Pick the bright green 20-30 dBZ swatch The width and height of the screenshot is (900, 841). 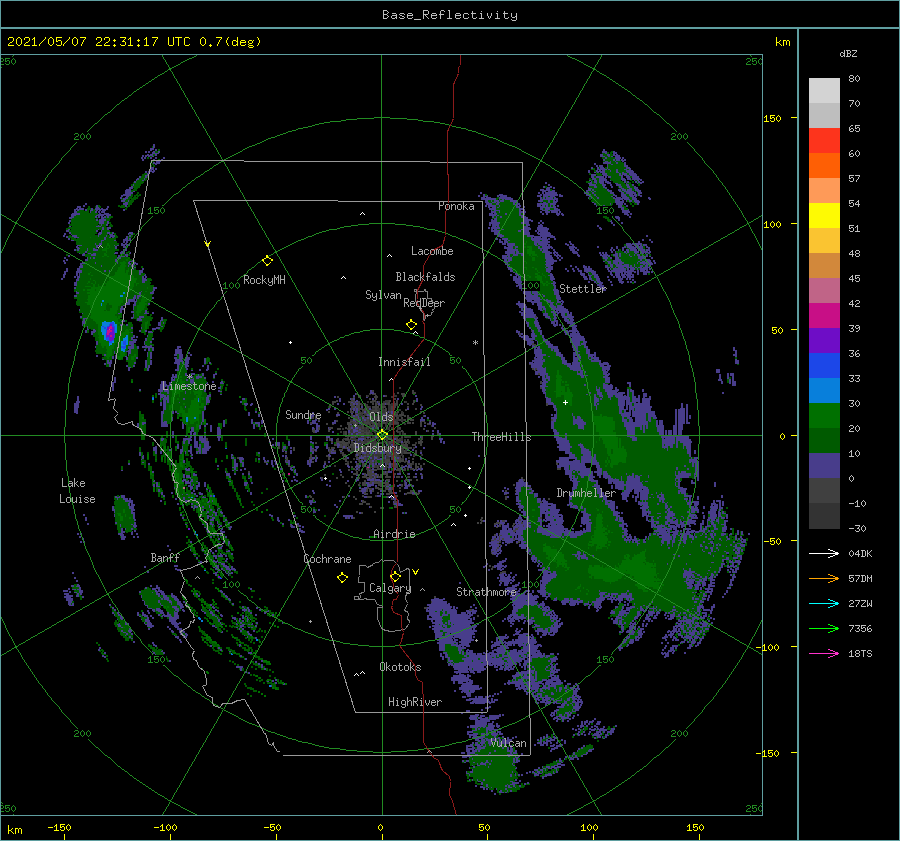tap(824, 416)
